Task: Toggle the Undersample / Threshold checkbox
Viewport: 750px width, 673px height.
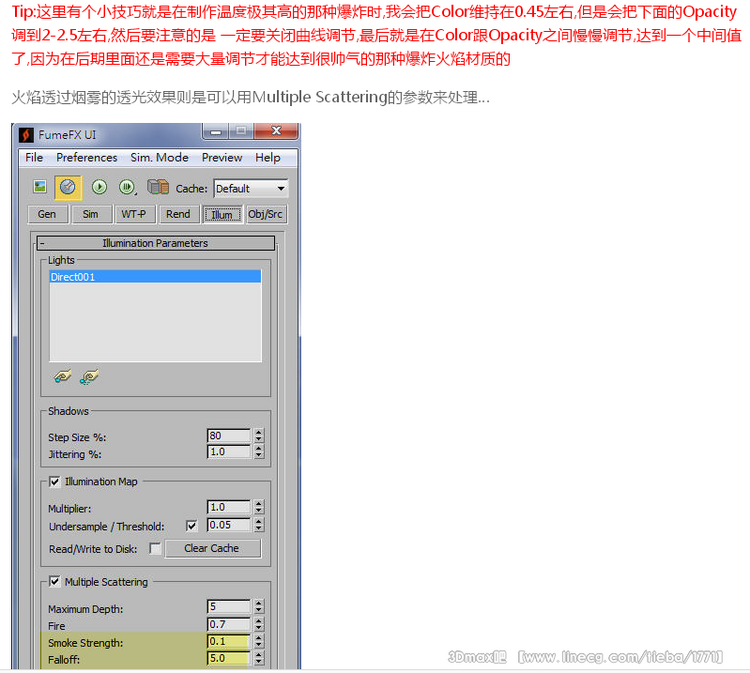Action: pos(191,526)
